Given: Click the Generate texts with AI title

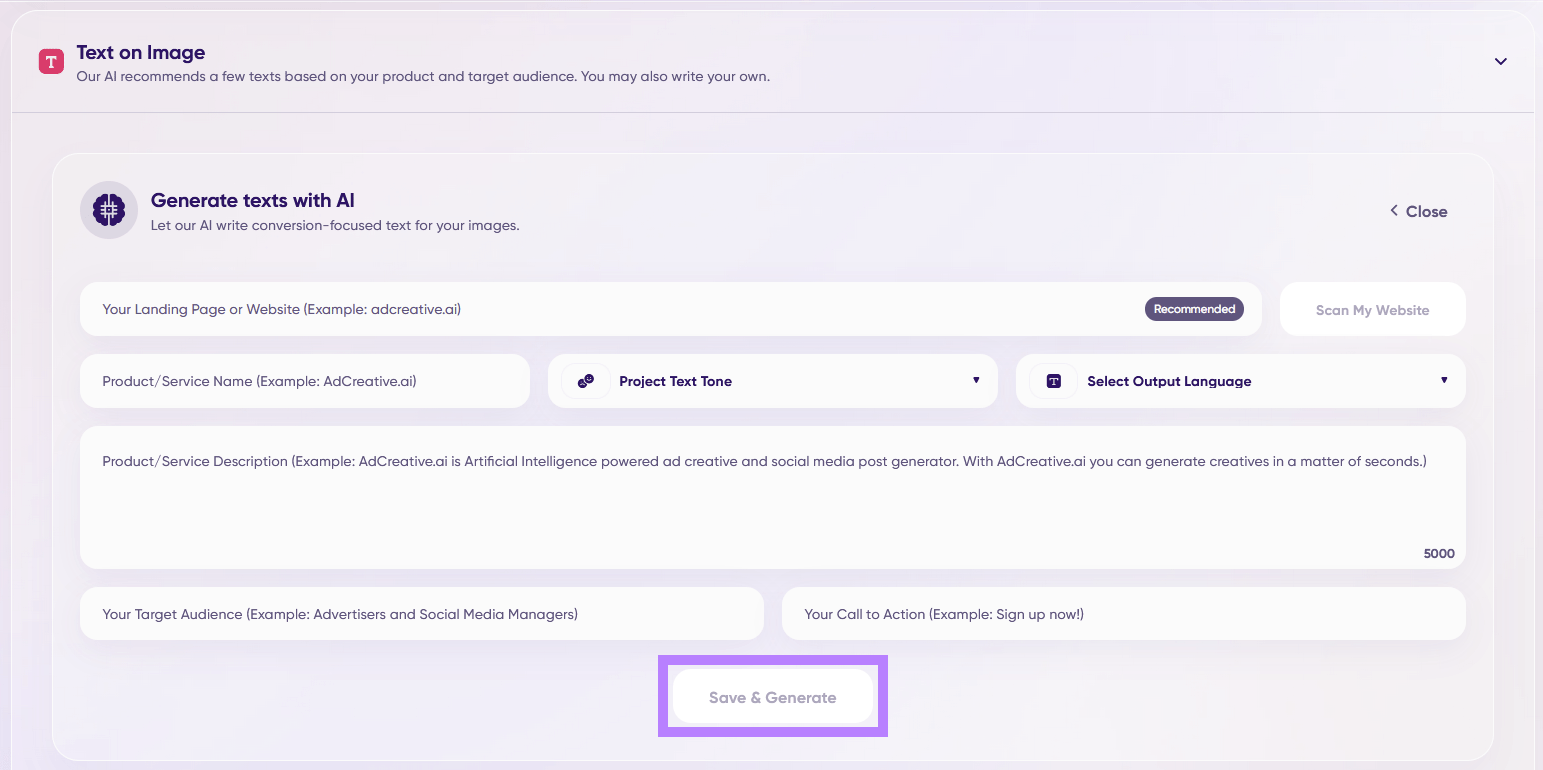Looking at the screenshot, I should [x=252, y=200].
